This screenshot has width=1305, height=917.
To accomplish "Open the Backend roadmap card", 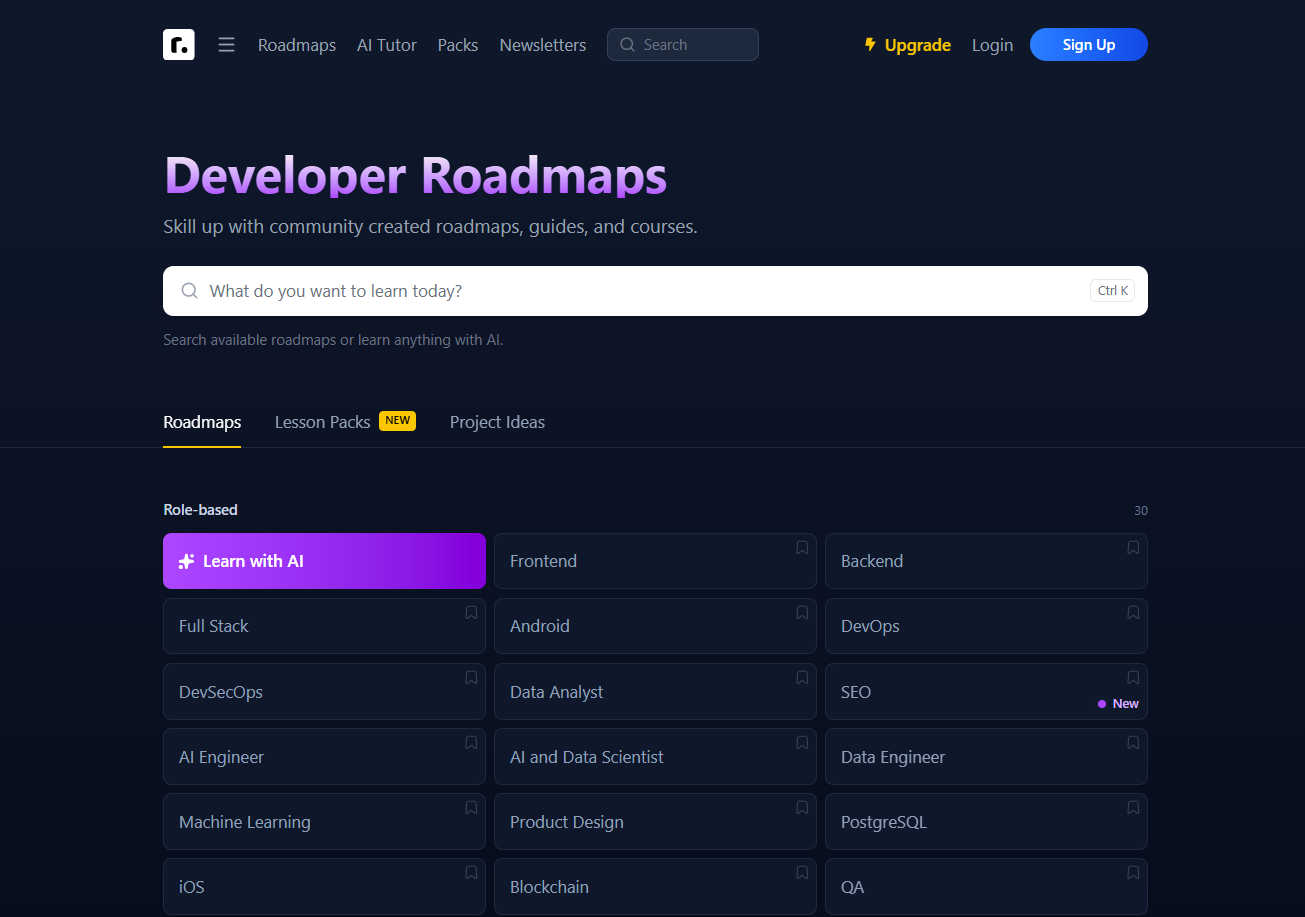I will pos(986,561).
